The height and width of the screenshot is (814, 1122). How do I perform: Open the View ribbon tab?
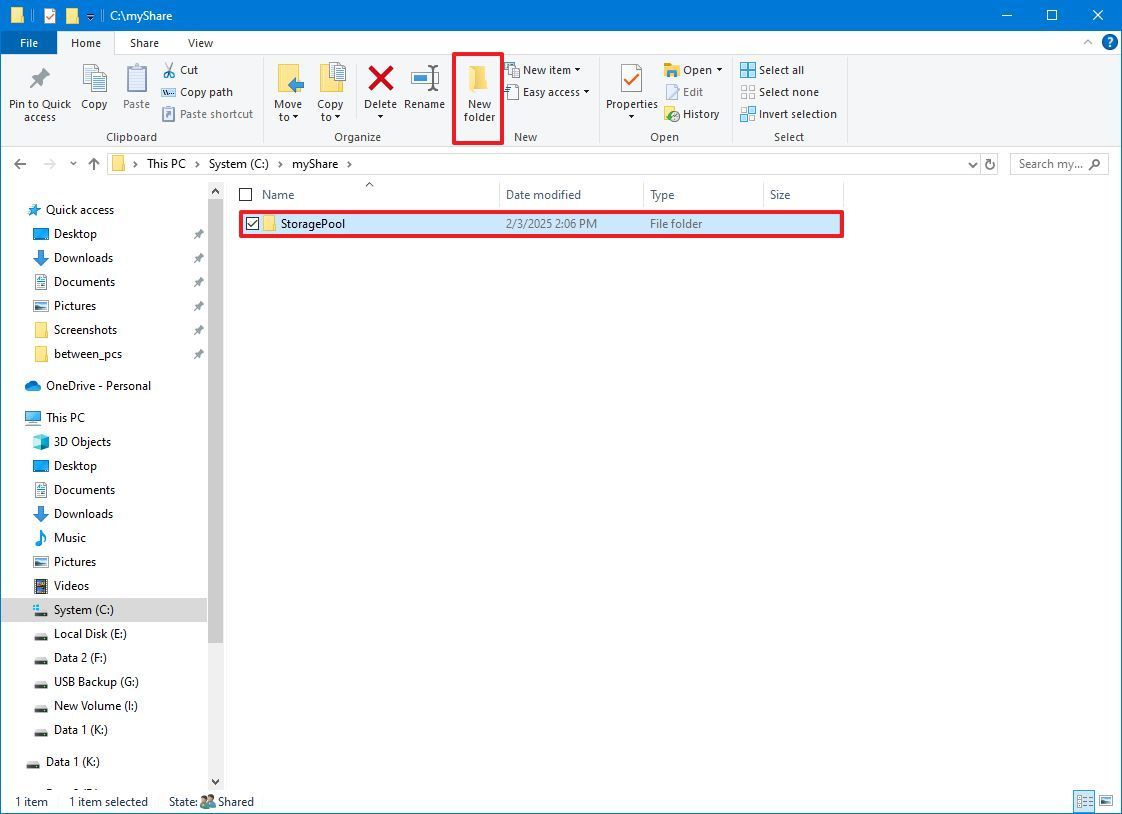click(200, 43)
